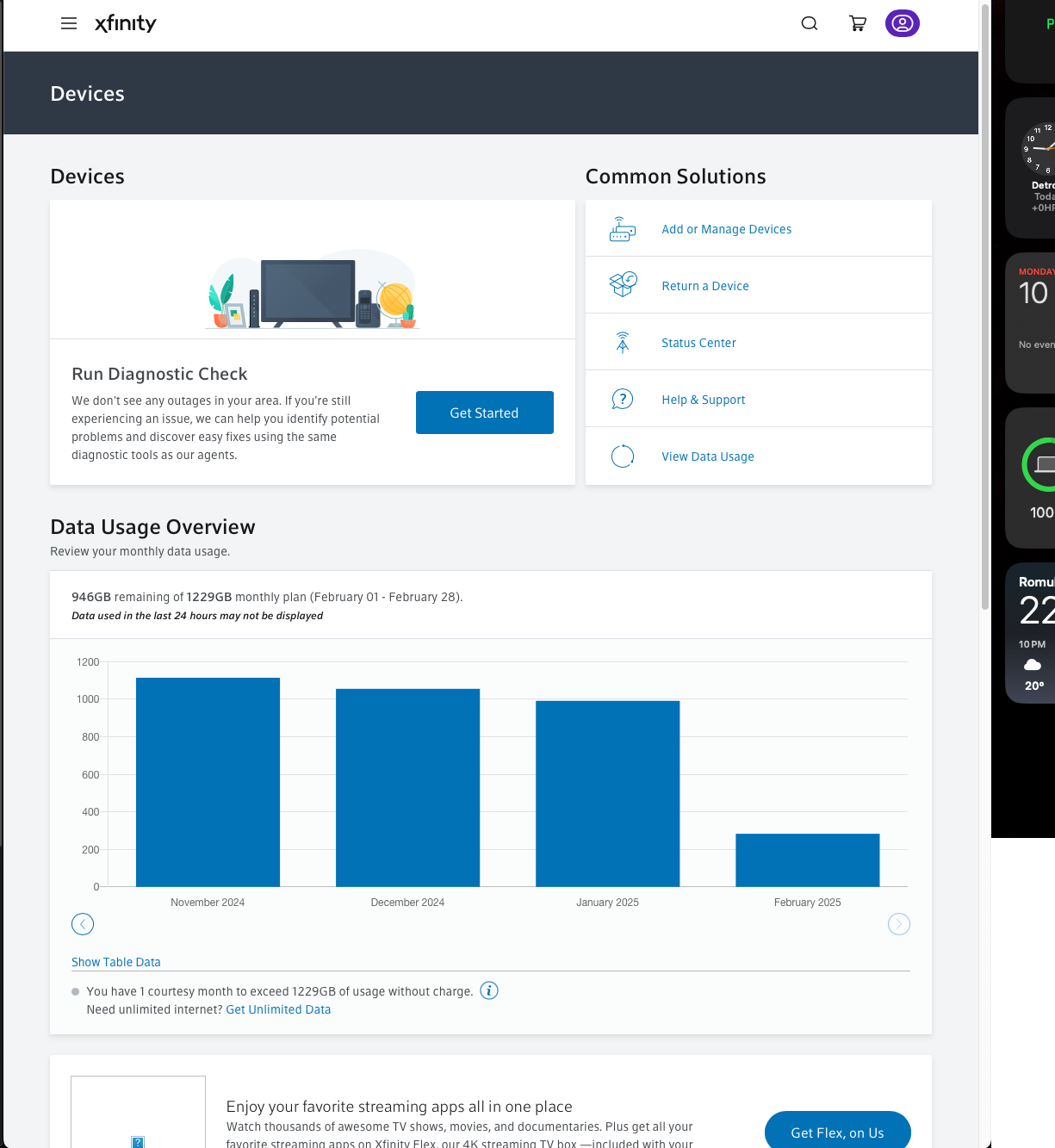Expand Show Table Data

(116, 962)
